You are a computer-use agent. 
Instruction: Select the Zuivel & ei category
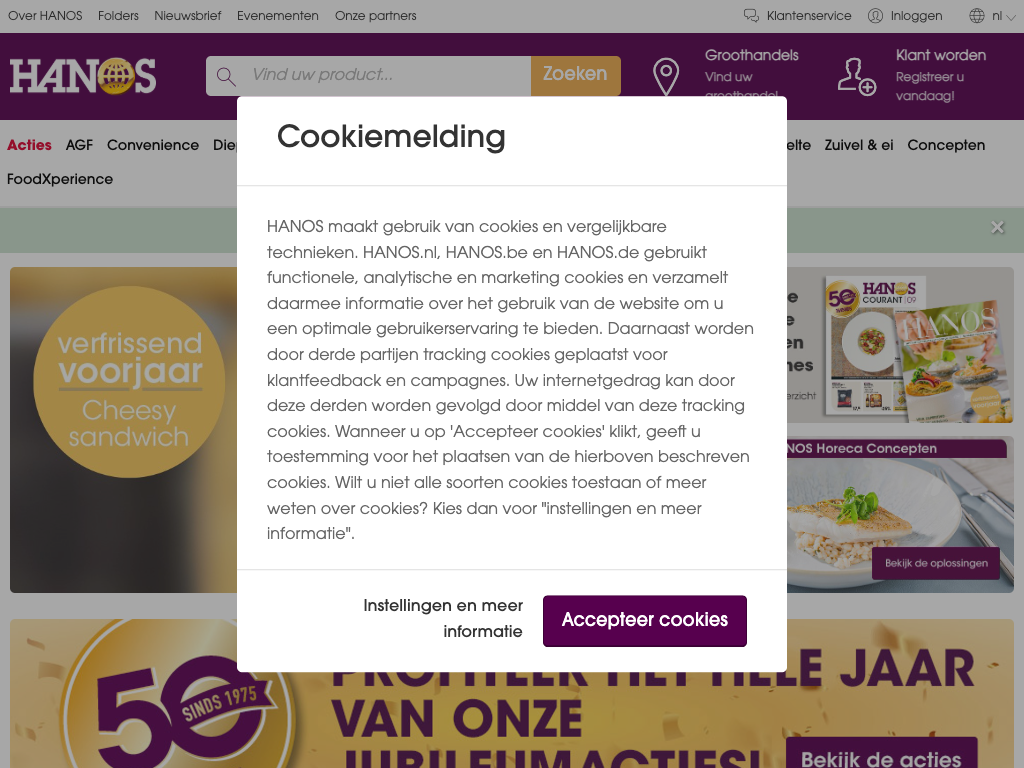pos(859,145)
